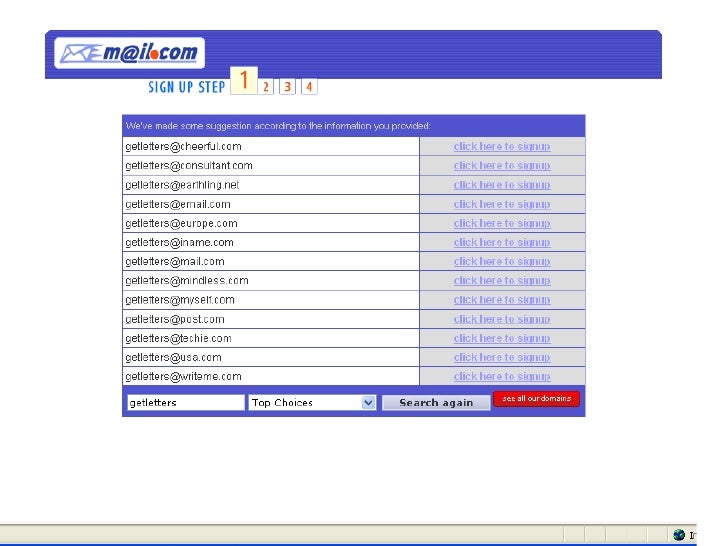Click the globe internet zone icon
The width and height of the screenshot is (728, 546).
click(679, 535)
